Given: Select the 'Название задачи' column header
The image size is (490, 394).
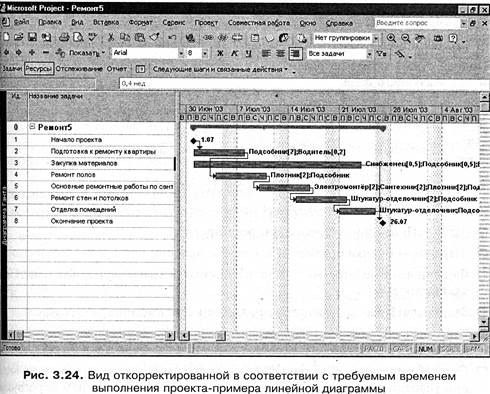Looking at the screenshot, I should click(101, 106).
